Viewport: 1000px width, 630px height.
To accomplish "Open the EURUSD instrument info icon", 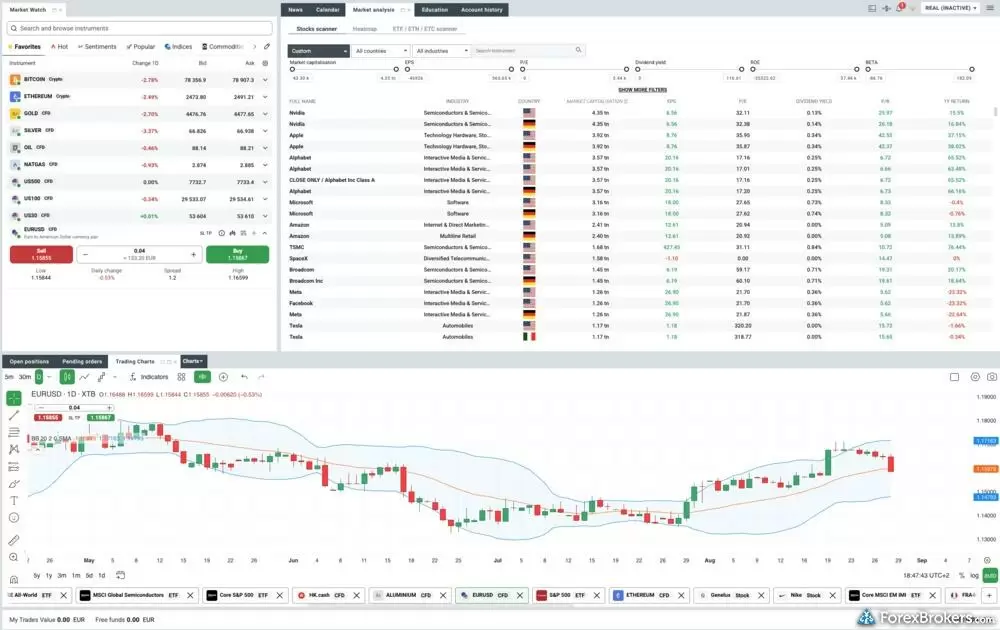I will (221, 233).
